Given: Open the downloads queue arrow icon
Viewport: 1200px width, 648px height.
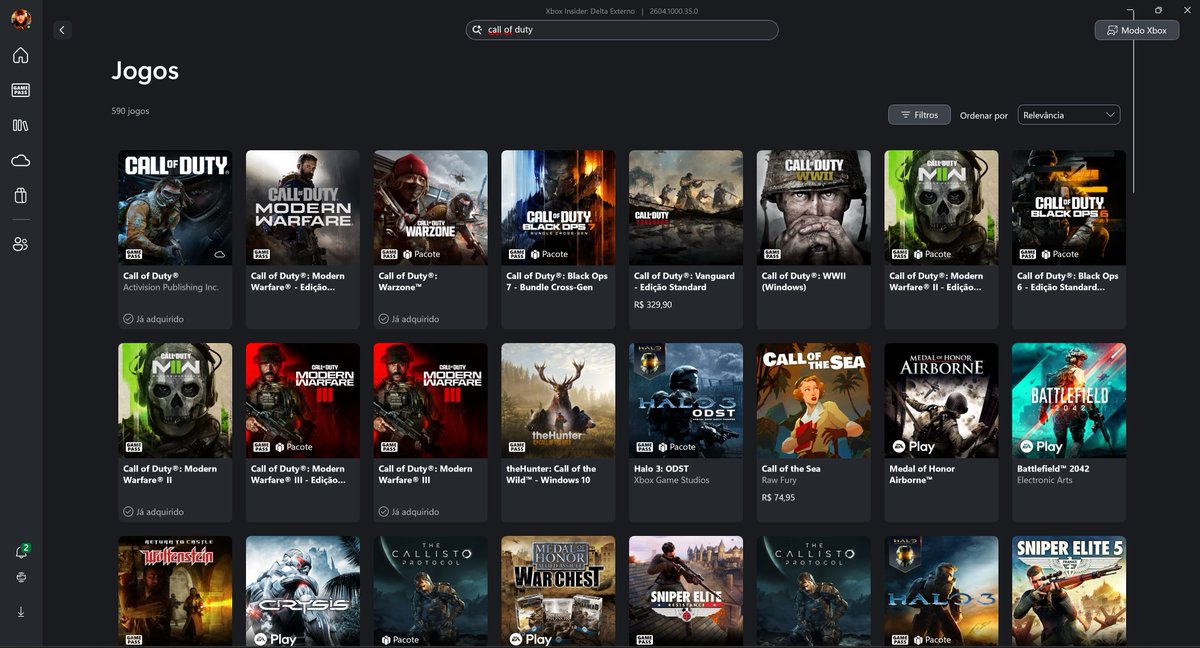Looking at the screenshot, I should 20,611.
